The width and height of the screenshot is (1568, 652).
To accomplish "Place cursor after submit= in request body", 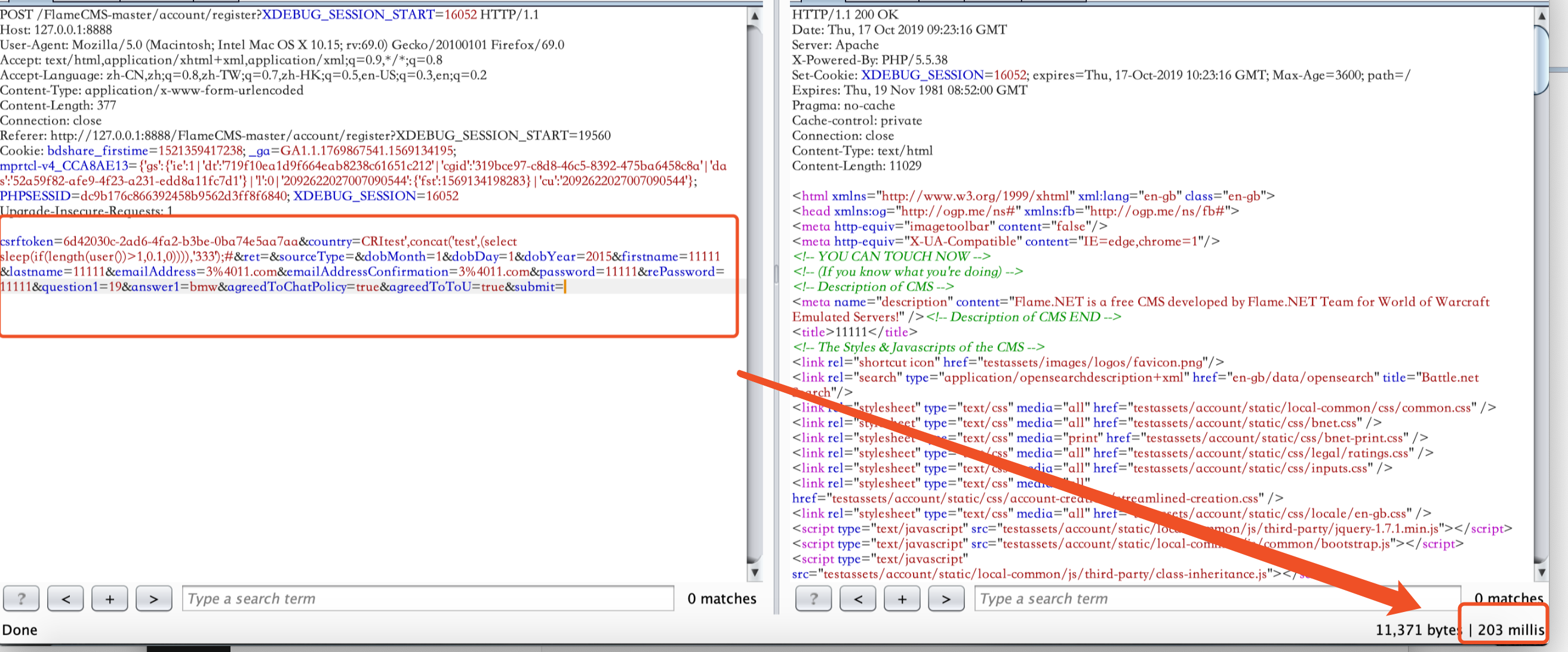I will (x=565, y=287).
